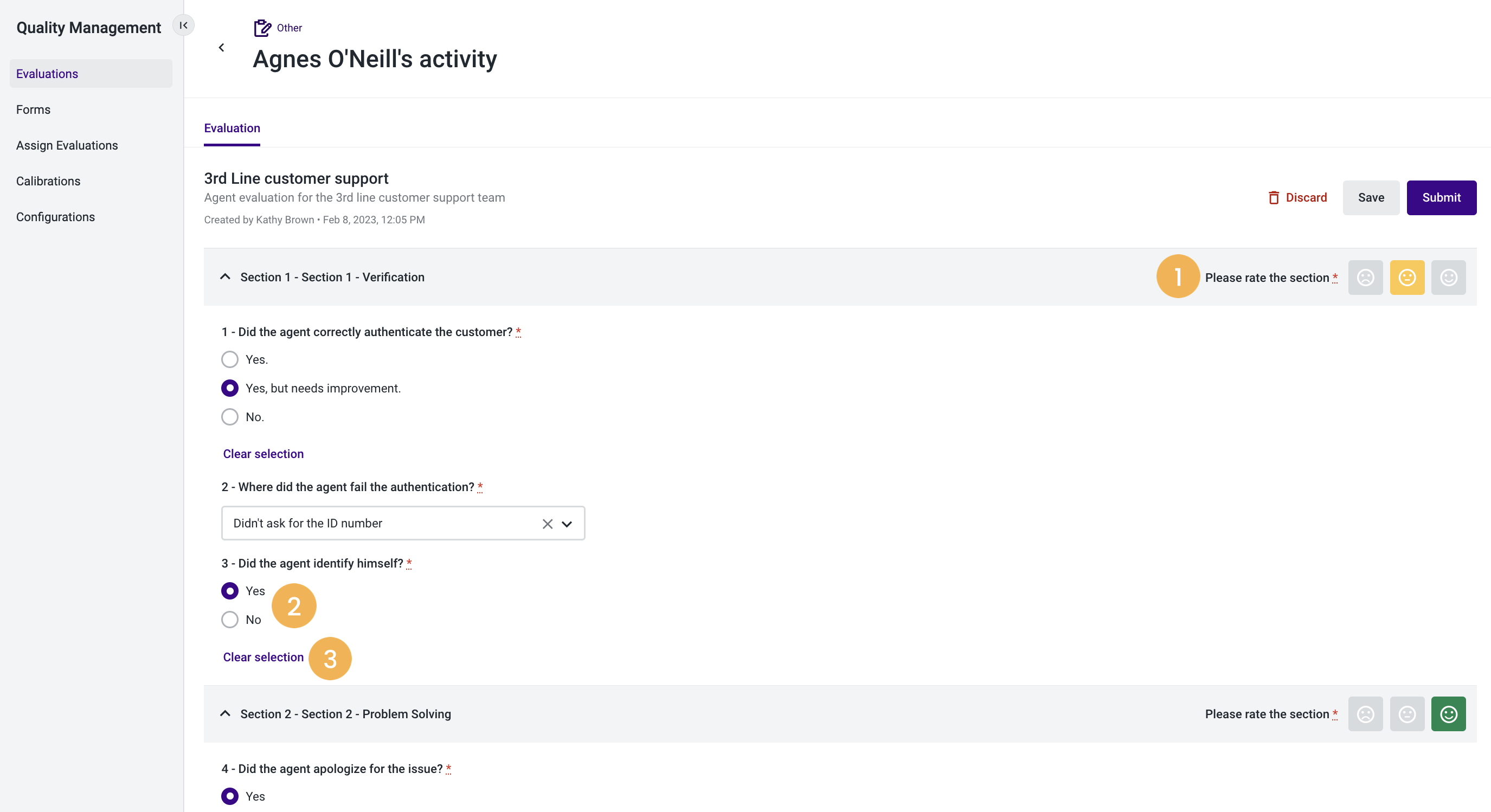Clear the authentication failure dropdown value
The width and height of the screenshot is (1491, 812).
pyautogui.click(x=547, y=524)
